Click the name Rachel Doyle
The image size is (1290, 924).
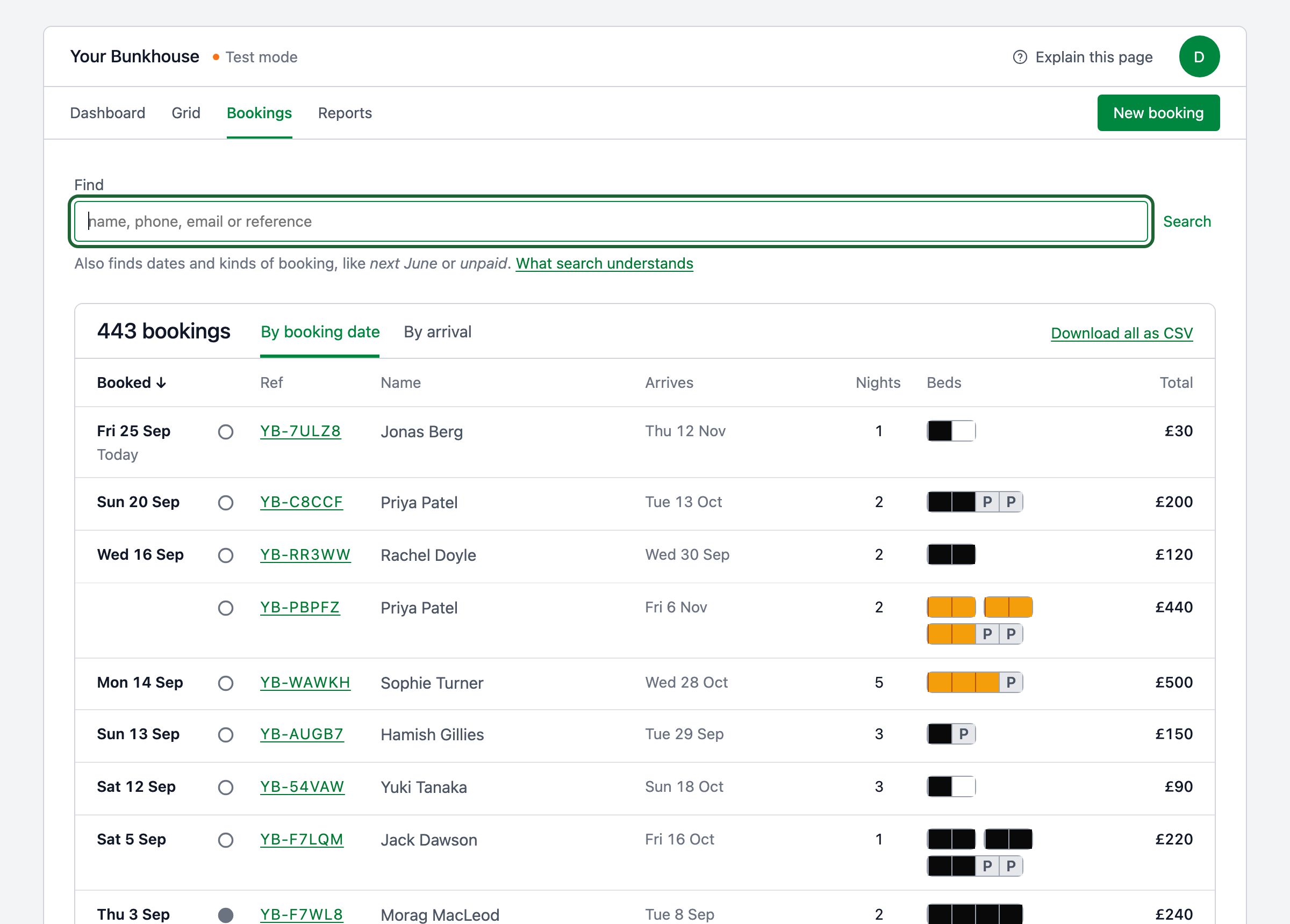(x=428, y=555)
